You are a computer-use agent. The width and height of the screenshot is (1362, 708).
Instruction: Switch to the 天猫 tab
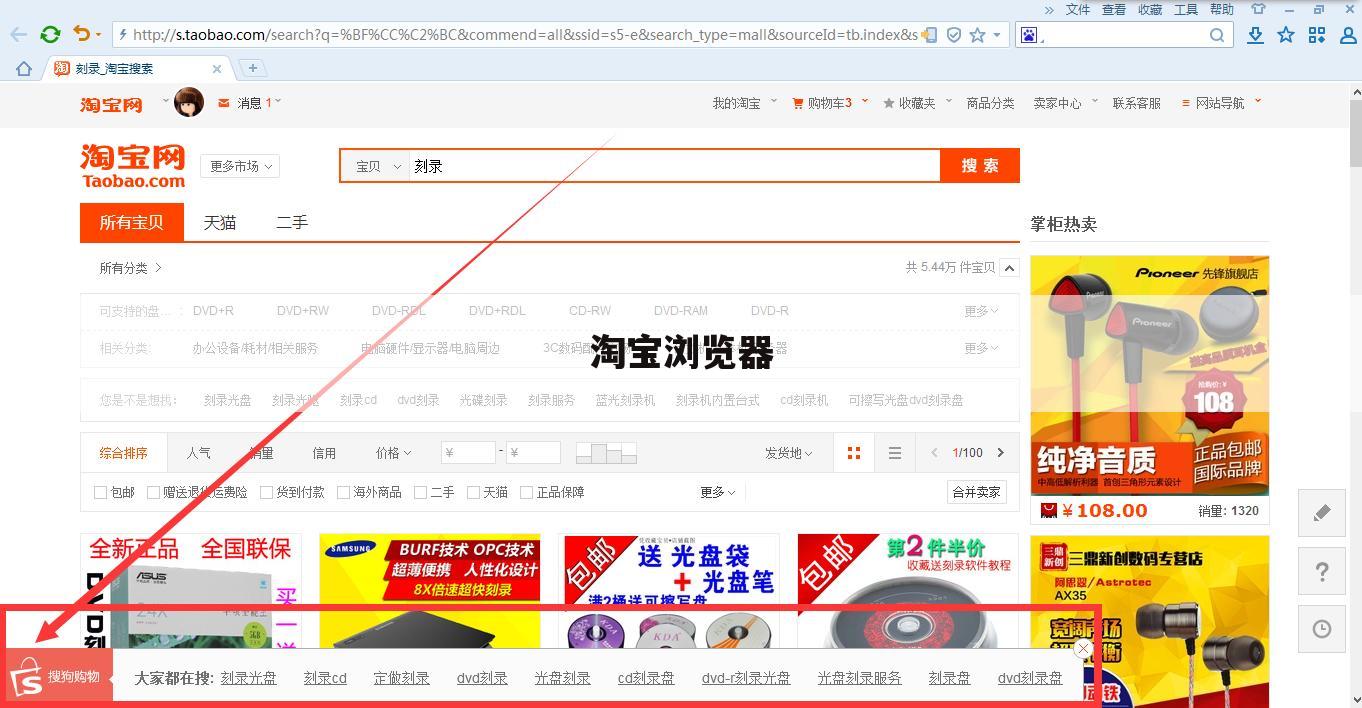pos(220,222)
